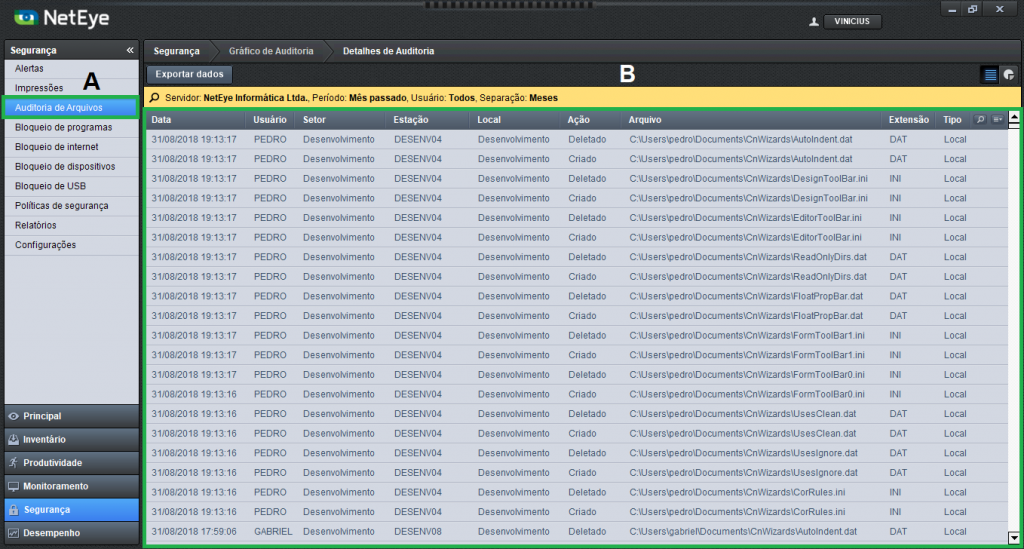Click the deleted DesignToolBar.ini file path
This screenshot has width=1024, height=549.
pos(748,178)
